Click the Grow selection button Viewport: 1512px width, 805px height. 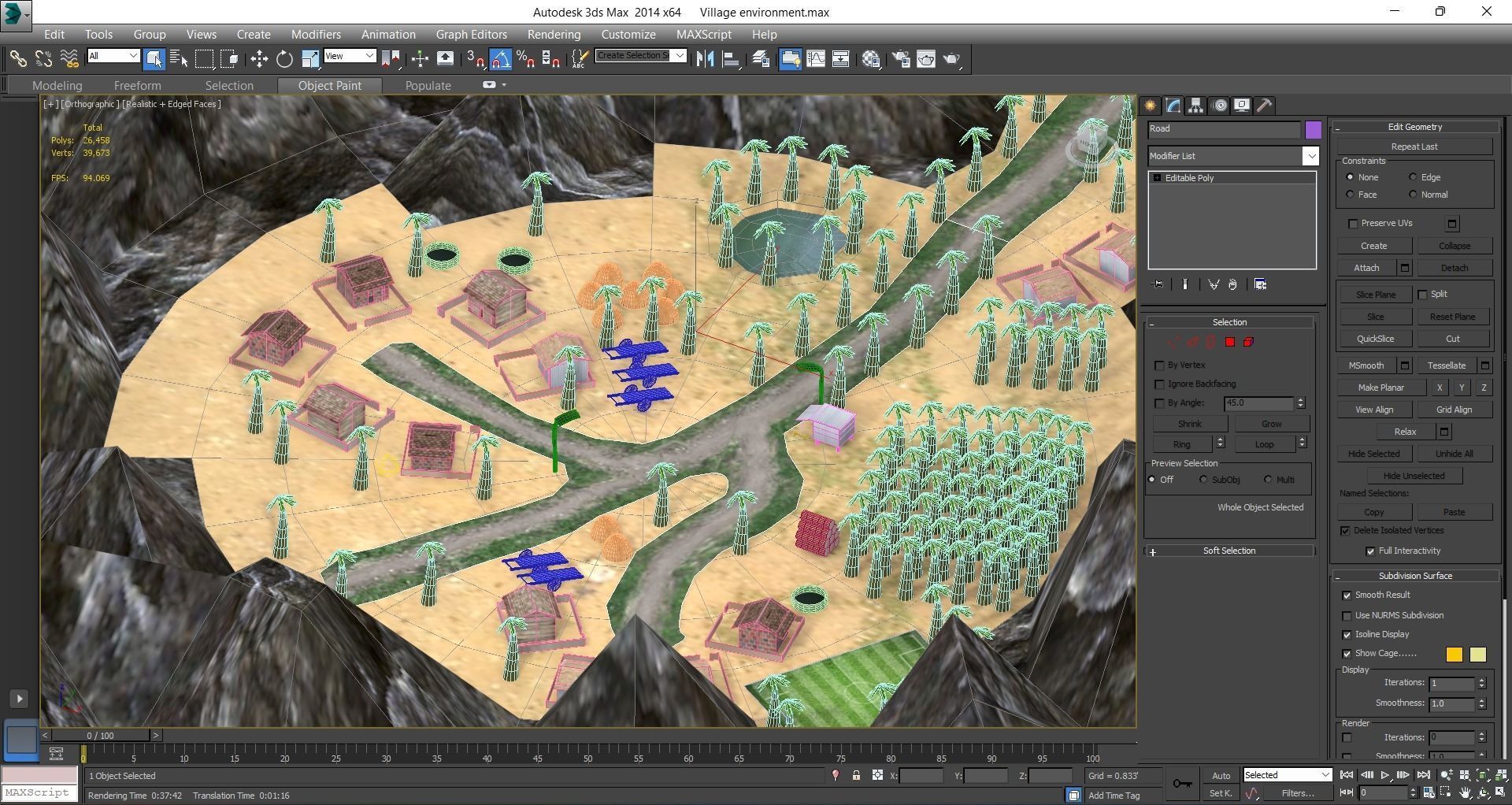[1271, 424]
